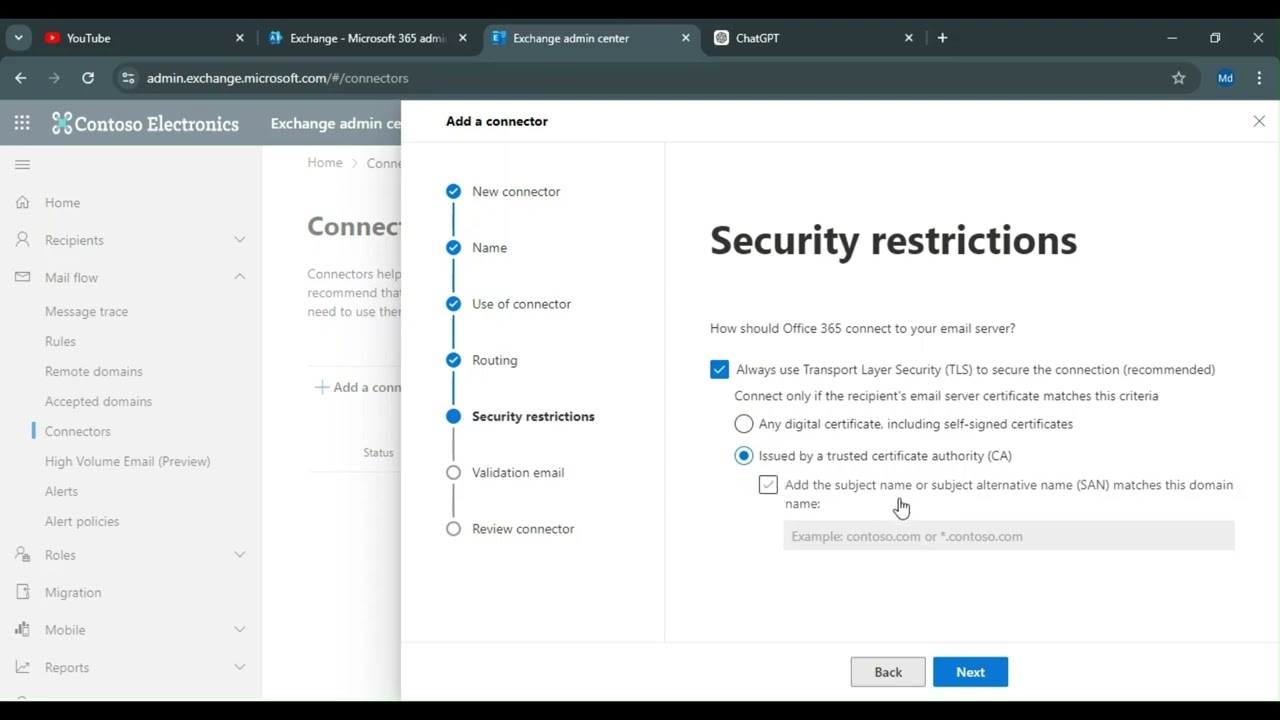The width and height of the screenshot is (1280, 720).
Task: Open the app launcher waffle icon
Action: click(x=22, y=123)
